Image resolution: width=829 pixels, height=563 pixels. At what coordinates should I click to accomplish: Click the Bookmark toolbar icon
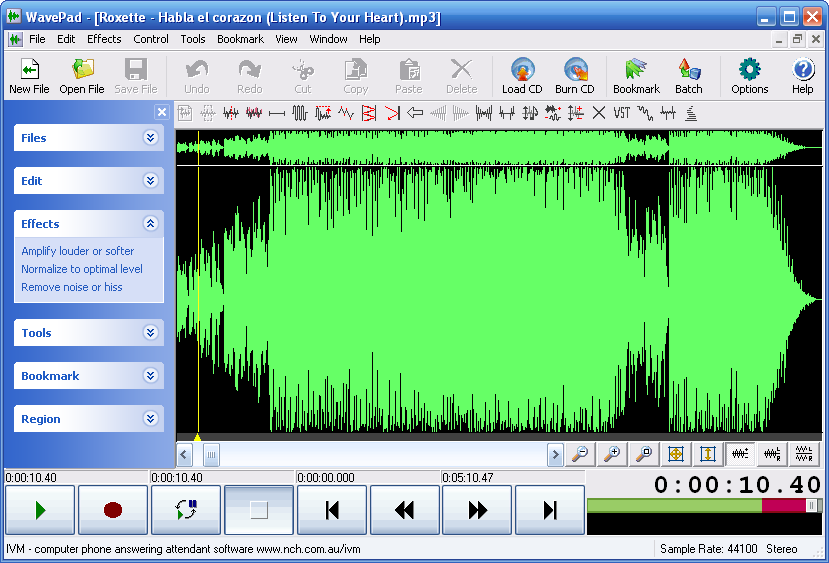[x=636, y=76]
